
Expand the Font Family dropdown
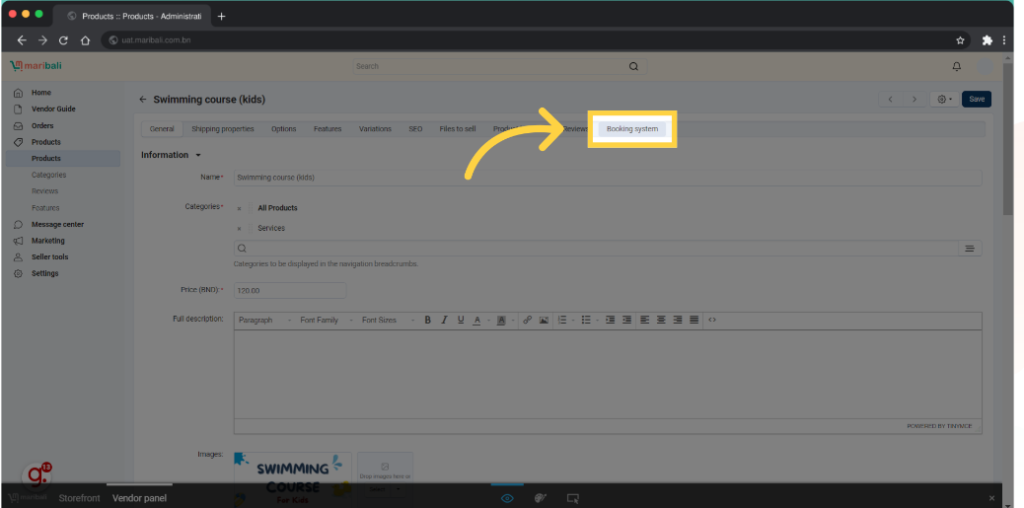(x=325, y=320)
